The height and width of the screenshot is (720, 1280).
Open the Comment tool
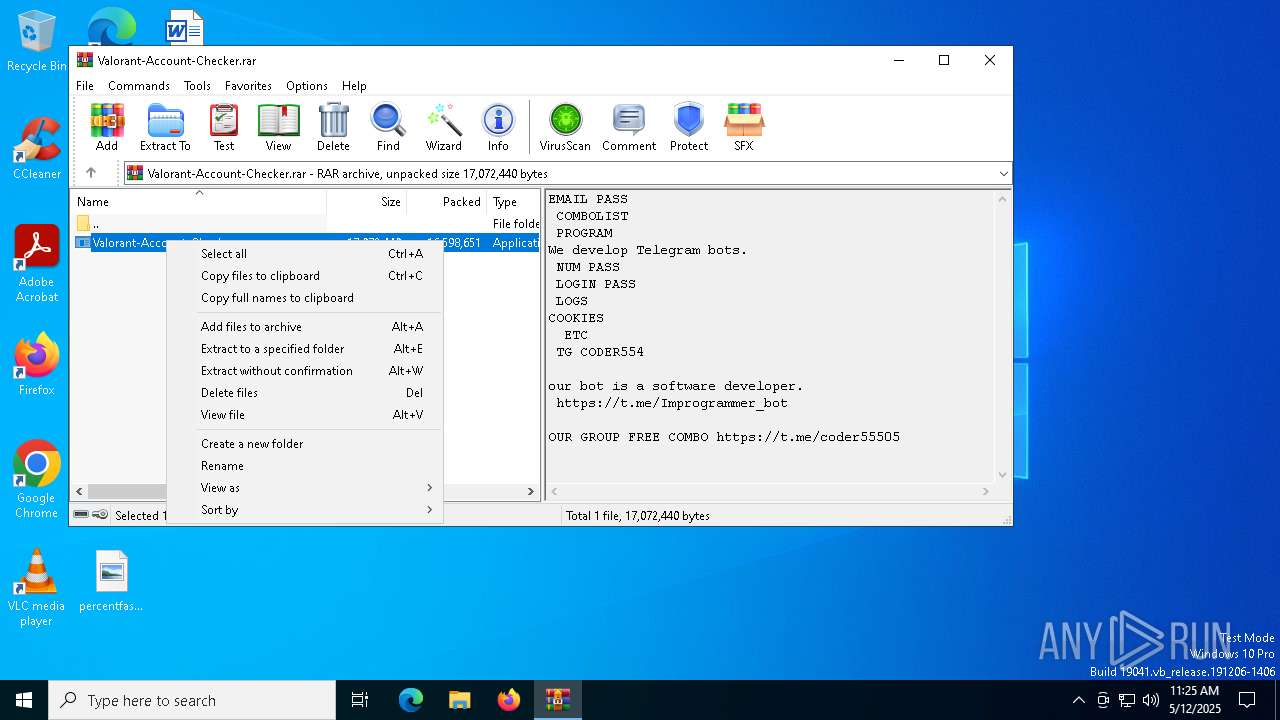pyautogui.click(x=629, y=127)
